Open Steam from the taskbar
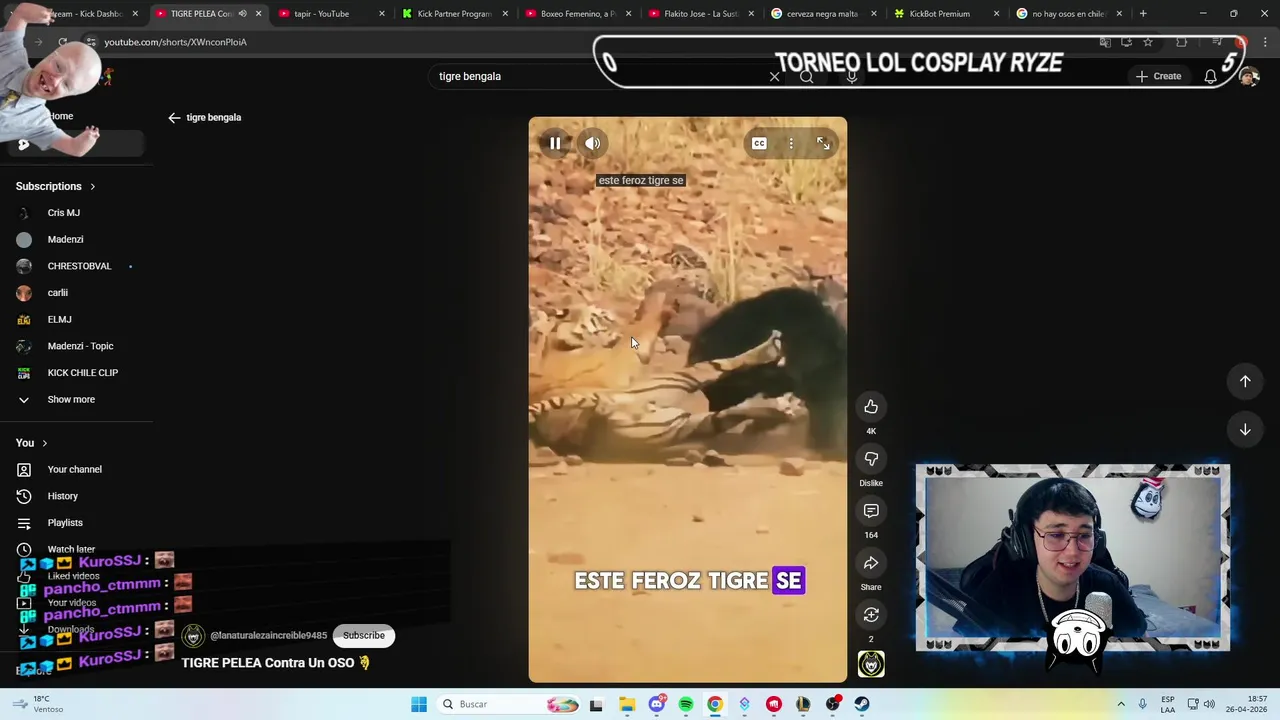Viewport: 1280px width, 720px height. click(x=862, y=704)
